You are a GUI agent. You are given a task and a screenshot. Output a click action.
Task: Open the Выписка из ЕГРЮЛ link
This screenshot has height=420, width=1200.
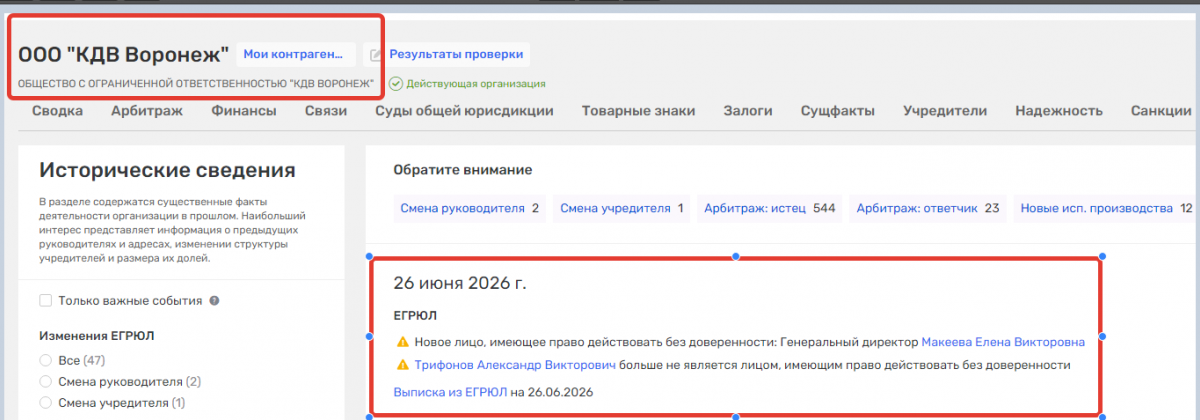click(x=450, y=392)
